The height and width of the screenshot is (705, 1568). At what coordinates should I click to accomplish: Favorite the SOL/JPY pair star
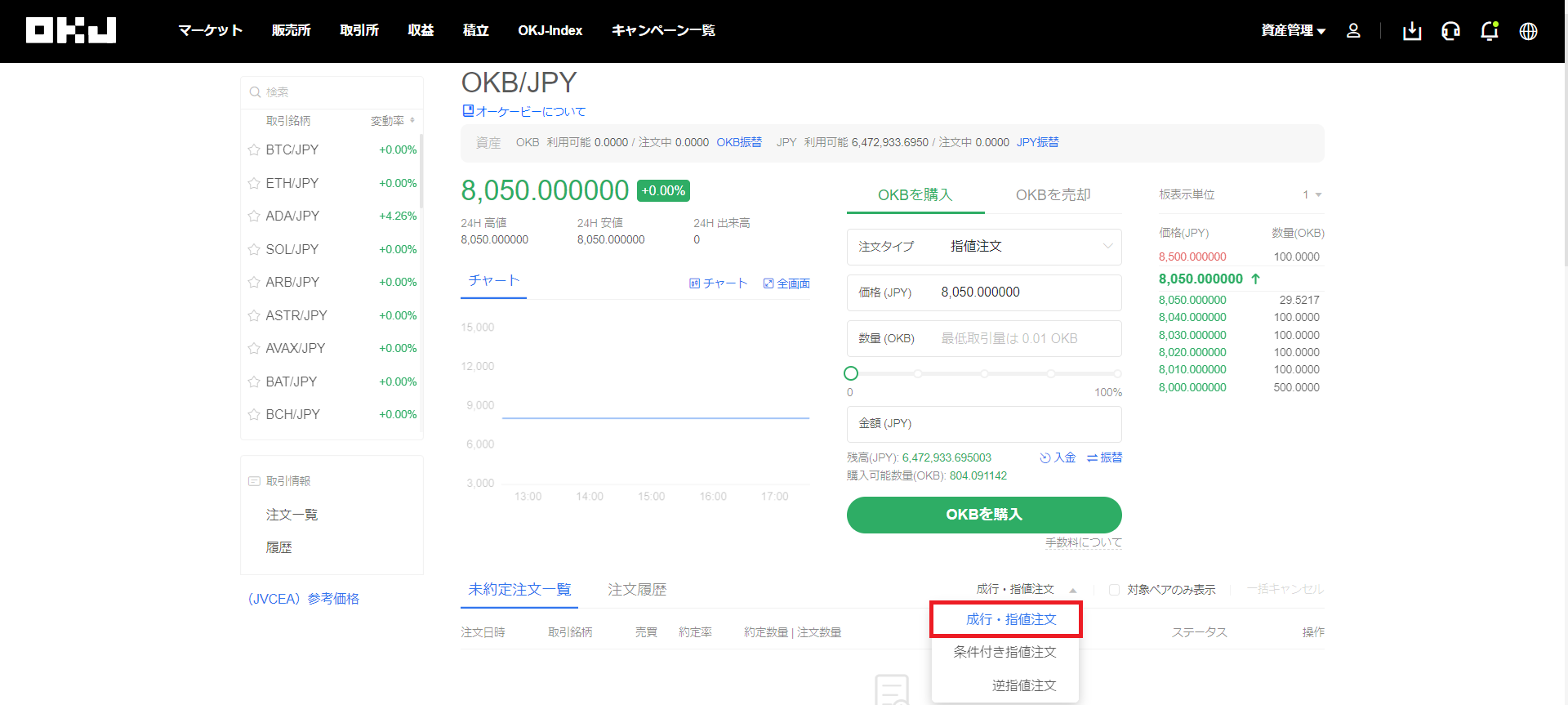(x=254, y=250)
